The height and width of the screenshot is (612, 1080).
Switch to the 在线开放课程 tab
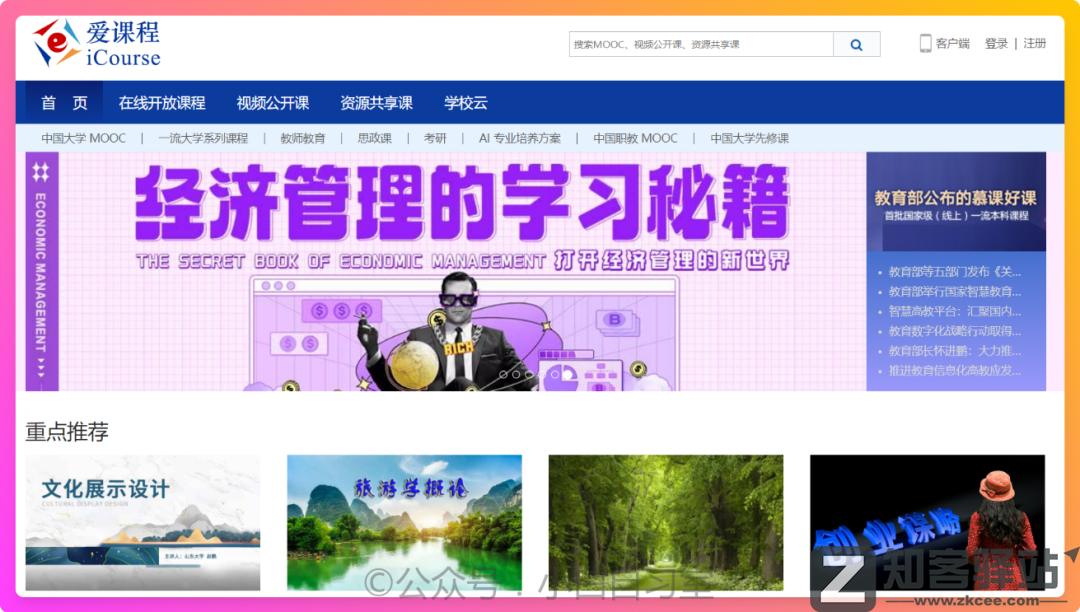point(162,101)
